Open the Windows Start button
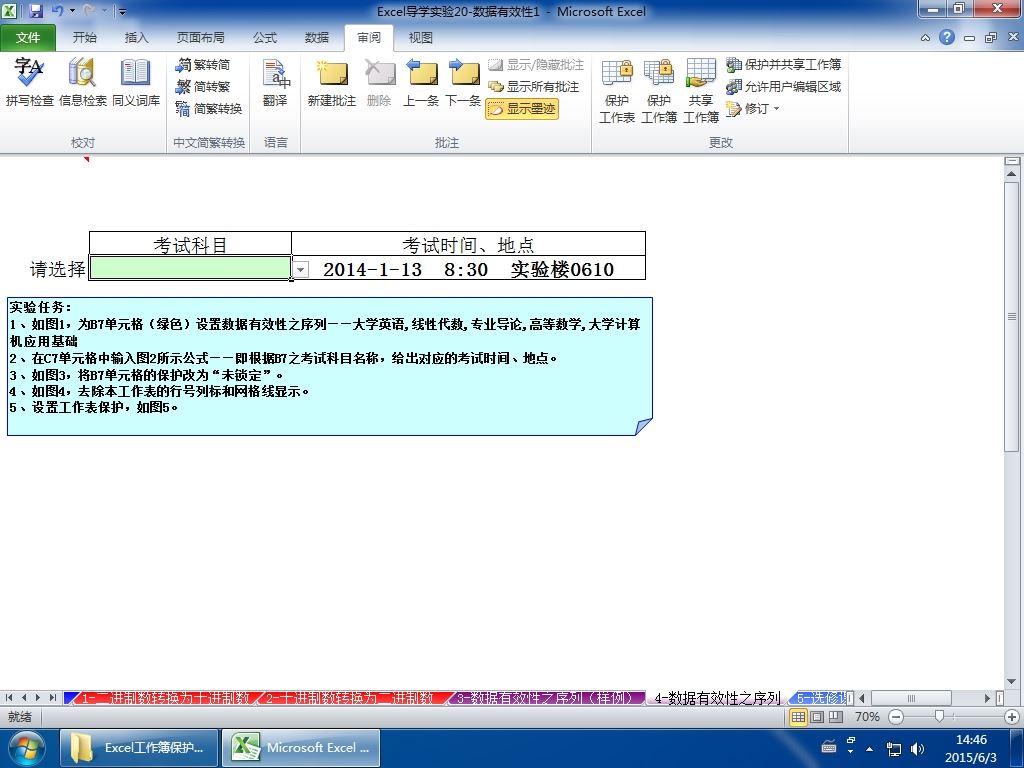The width and height of the screenshot is (1024, 768). 26,748
